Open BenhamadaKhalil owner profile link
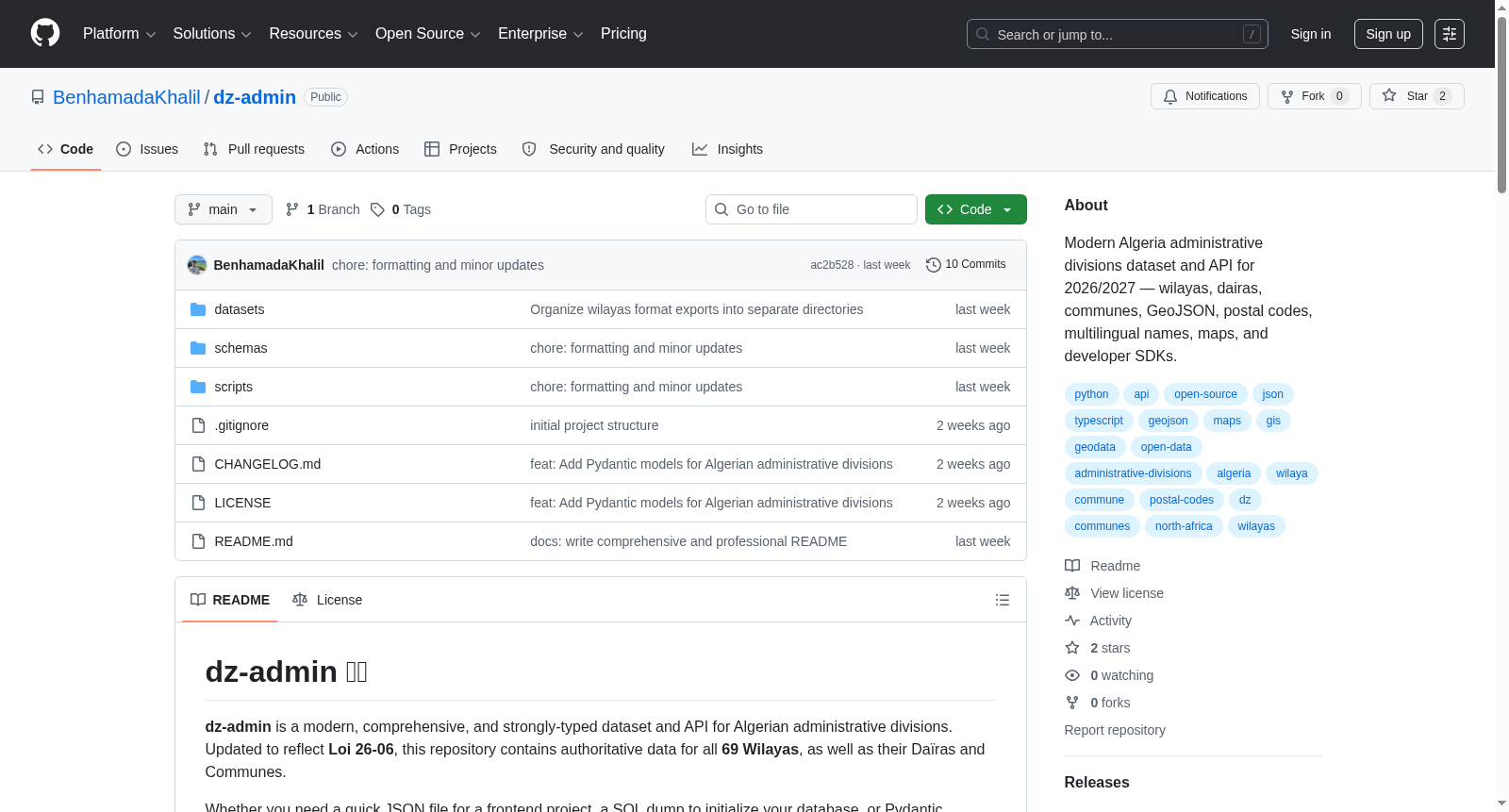 126,97
